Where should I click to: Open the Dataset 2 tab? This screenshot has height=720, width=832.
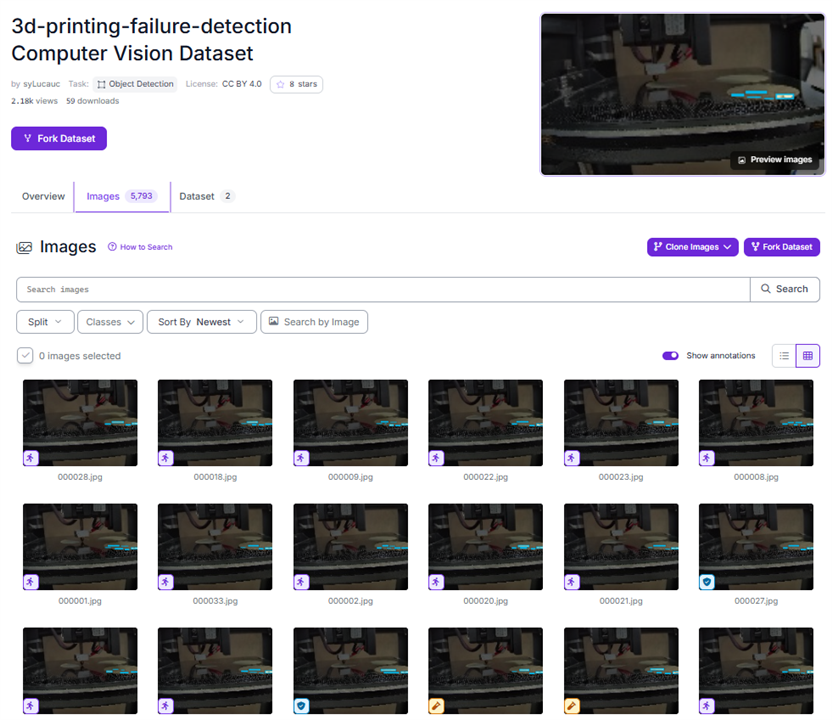(x=206, y=196)
